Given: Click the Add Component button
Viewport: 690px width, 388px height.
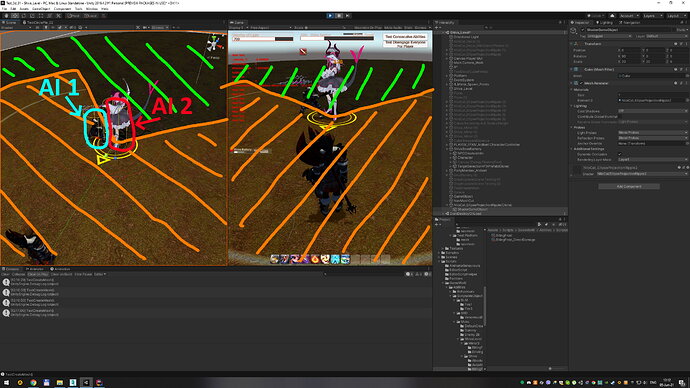Looking at the screenshot, I should [629, 187].
